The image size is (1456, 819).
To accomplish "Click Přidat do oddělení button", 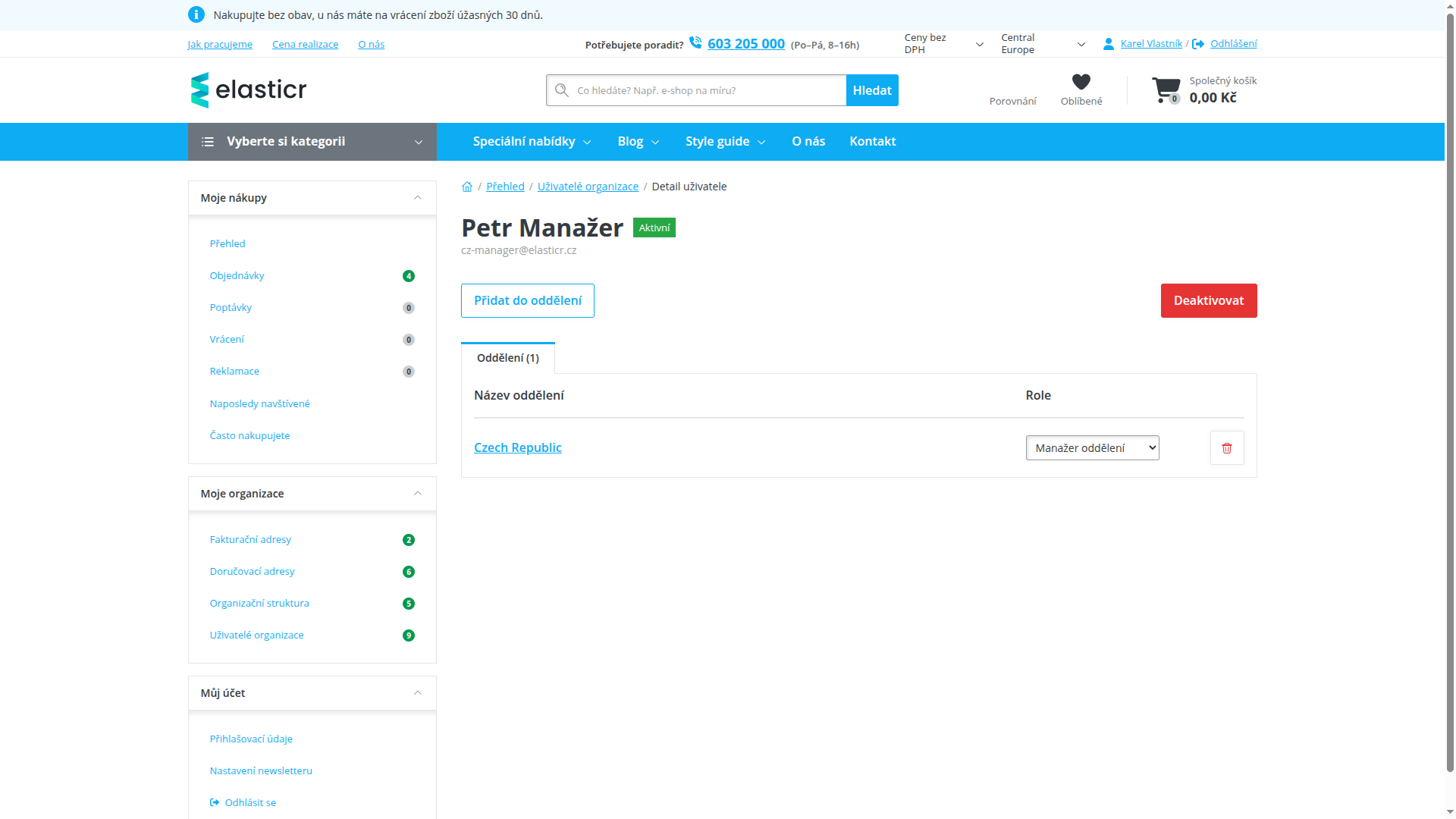I will tap(528, 301).
